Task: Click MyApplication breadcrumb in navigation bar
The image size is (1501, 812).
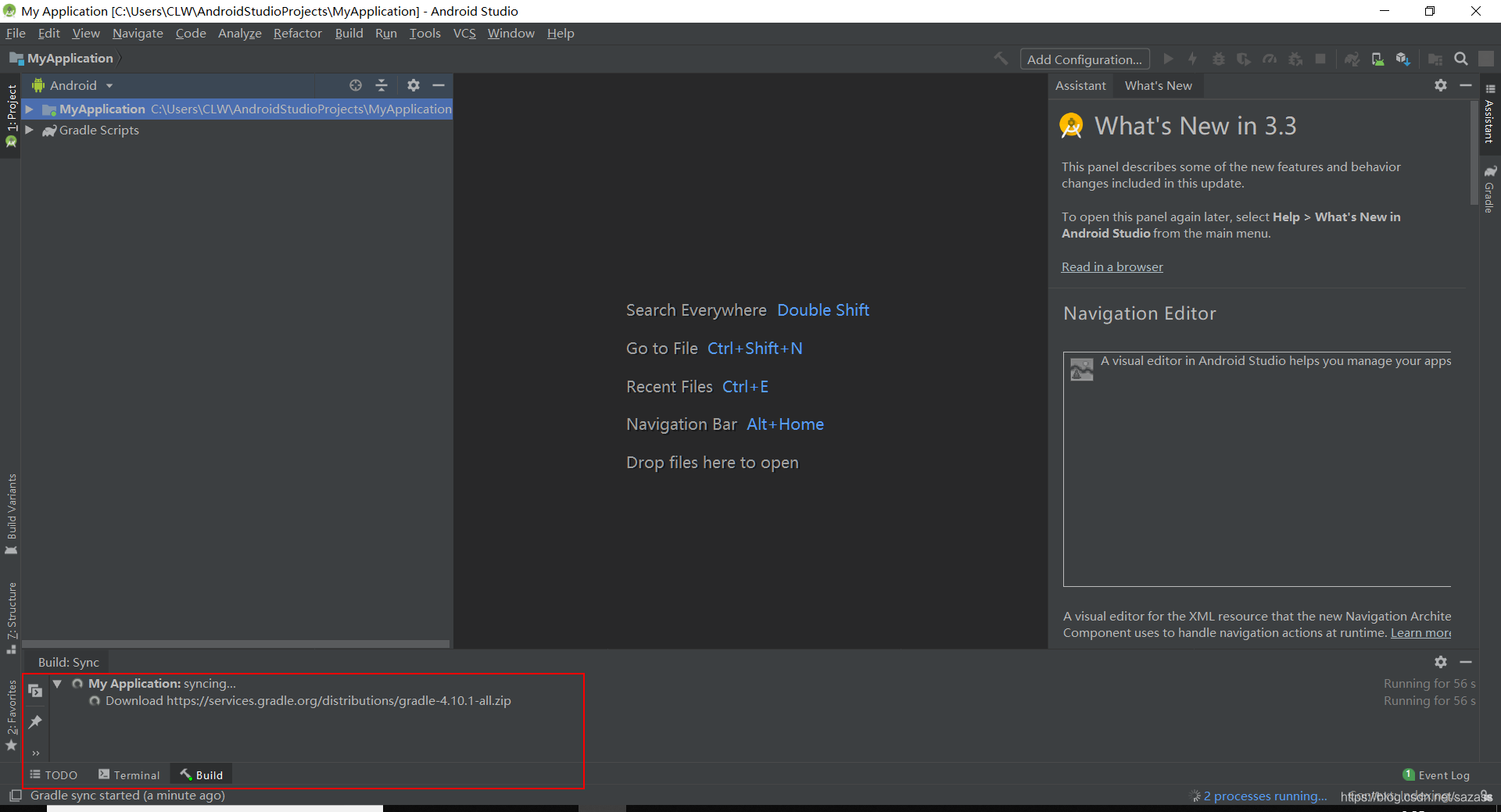Action: pos(62,59)
